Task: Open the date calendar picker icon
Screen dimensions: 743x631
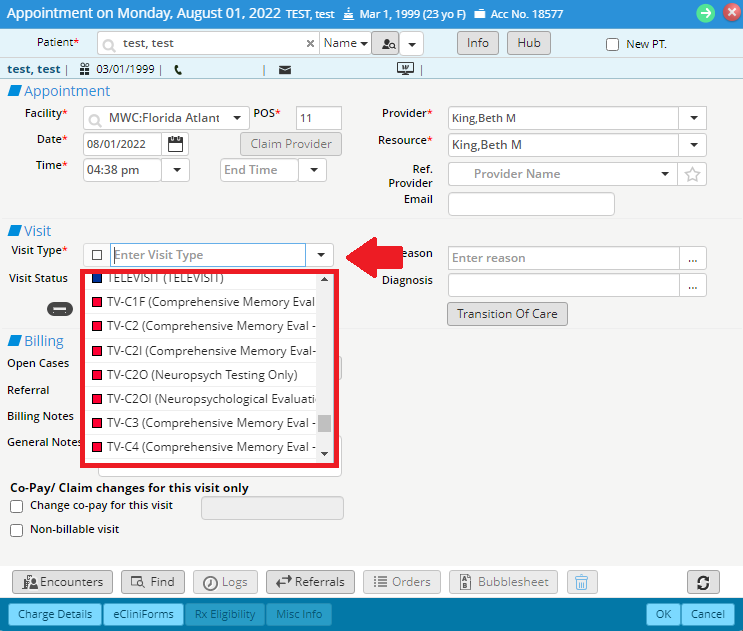Action: (x=176, y=144)
